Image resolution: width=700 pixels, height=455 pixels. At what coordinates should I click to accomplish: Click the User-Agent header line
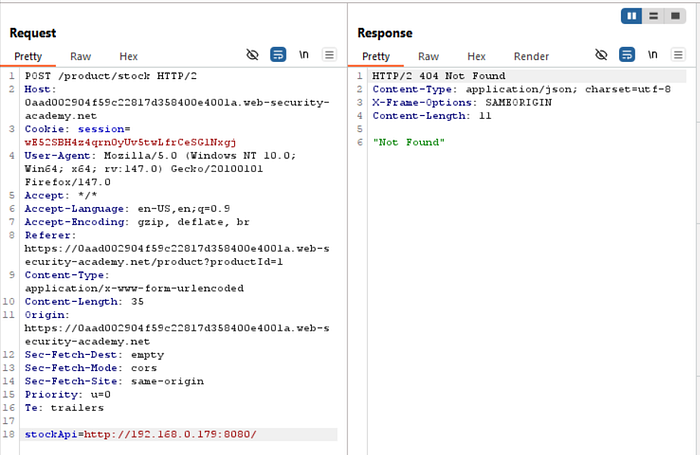coord(160,169)
